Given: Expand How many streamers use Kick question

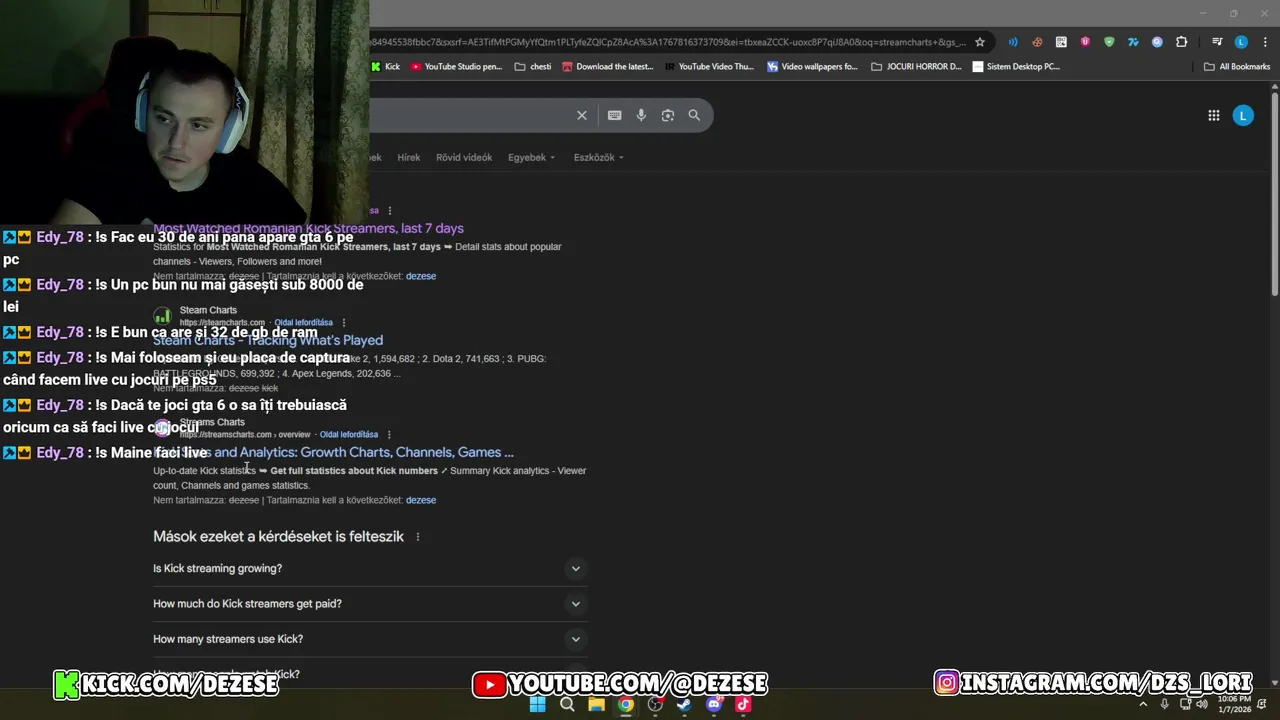Looking at the screenshot, I should [x=368, y=639].
